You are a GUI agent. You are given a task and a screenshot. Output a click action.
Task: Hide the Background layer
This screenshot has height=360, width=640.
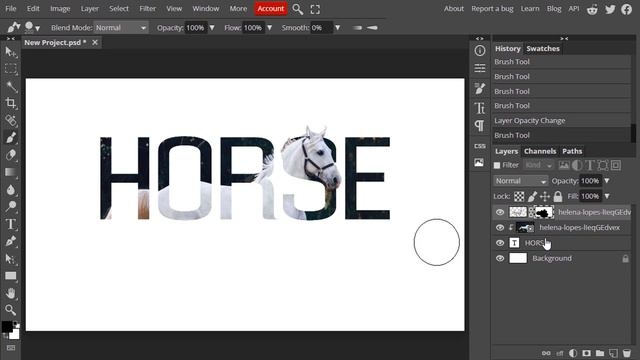tap(500, 258)
